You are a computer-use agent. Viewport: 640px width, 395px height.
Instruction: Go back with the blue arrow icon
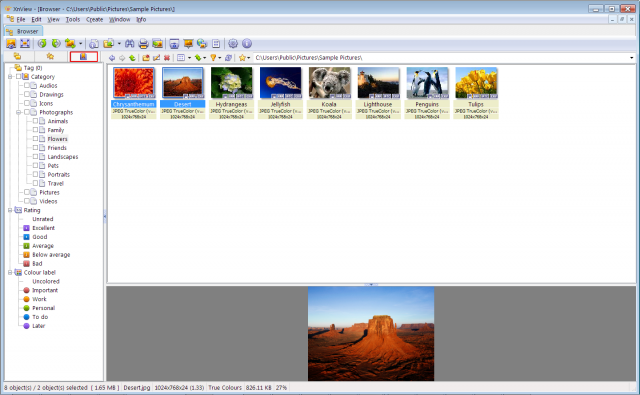point(112,58)
